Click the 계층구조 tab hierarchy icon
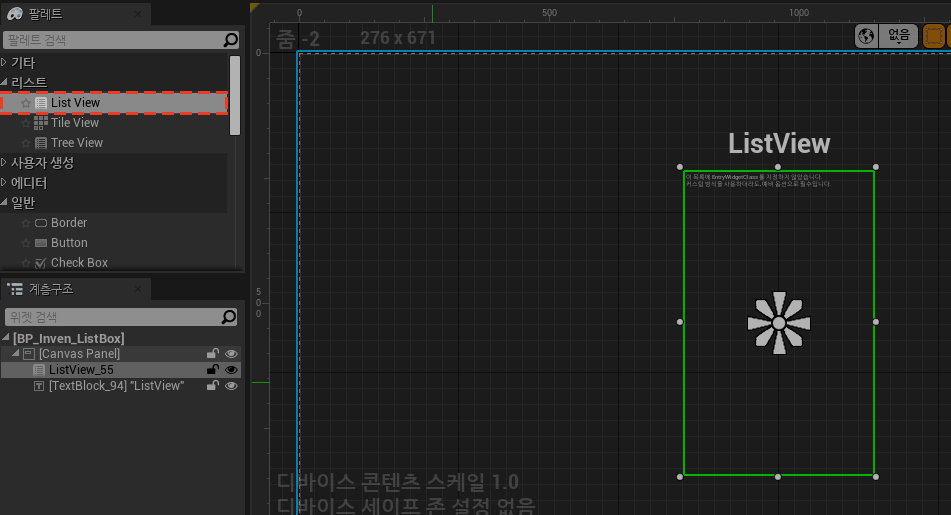Image resolution: width=951 pixels, height=515 pixels. click(15, 289)
